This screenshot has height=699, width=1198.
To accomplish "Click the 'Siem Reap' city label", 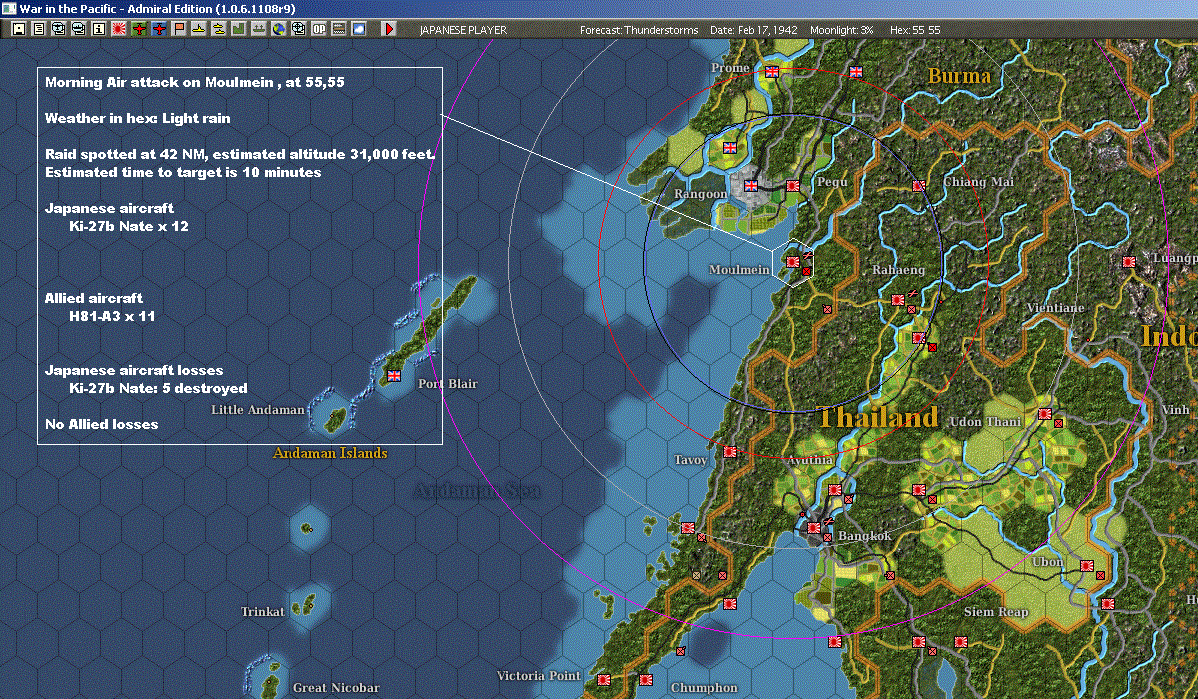I will (996, 612).
